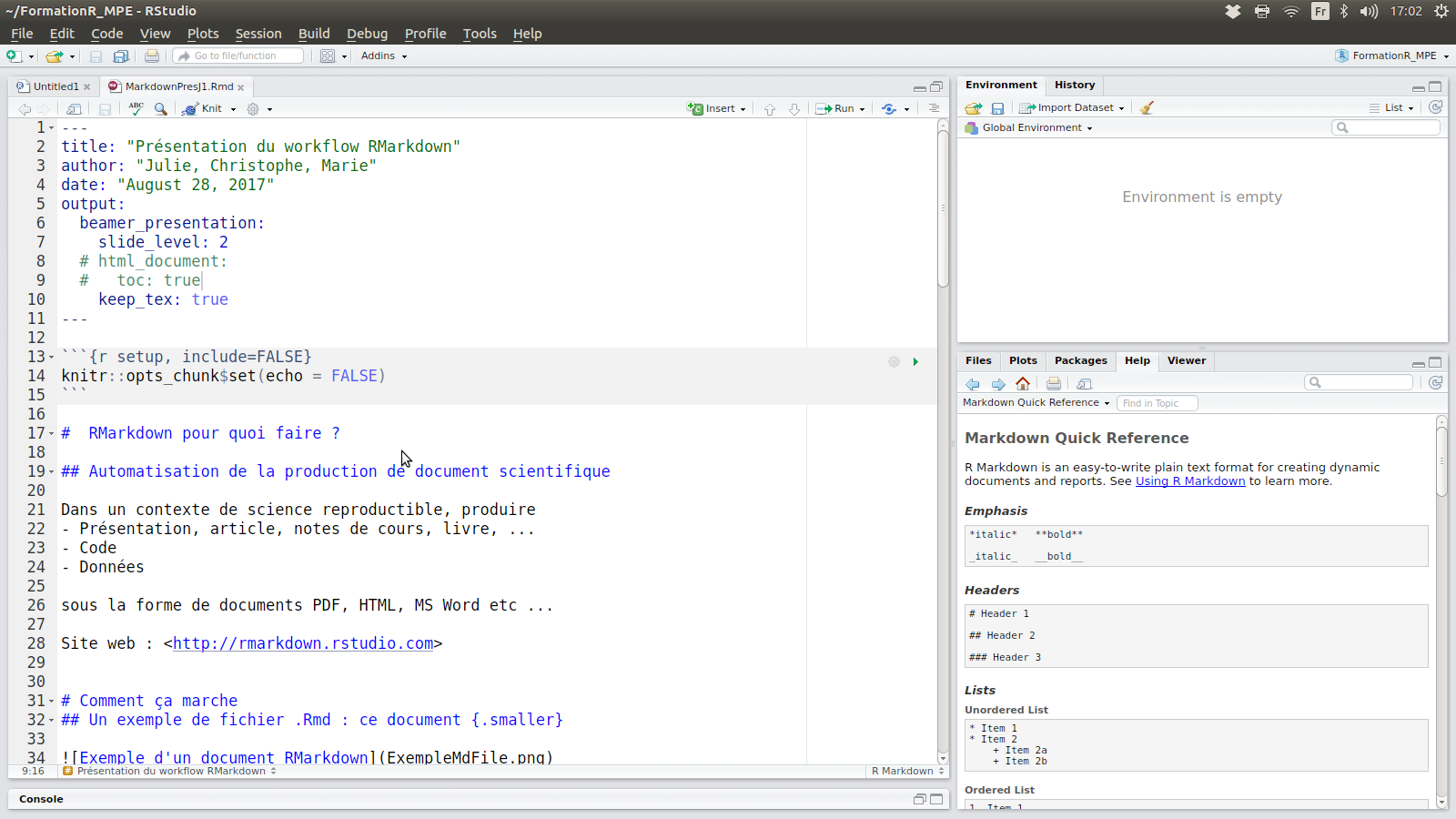1456x819 pixels.
Task: Collapse the setup chunk at line 13
Action: [51, 358]
